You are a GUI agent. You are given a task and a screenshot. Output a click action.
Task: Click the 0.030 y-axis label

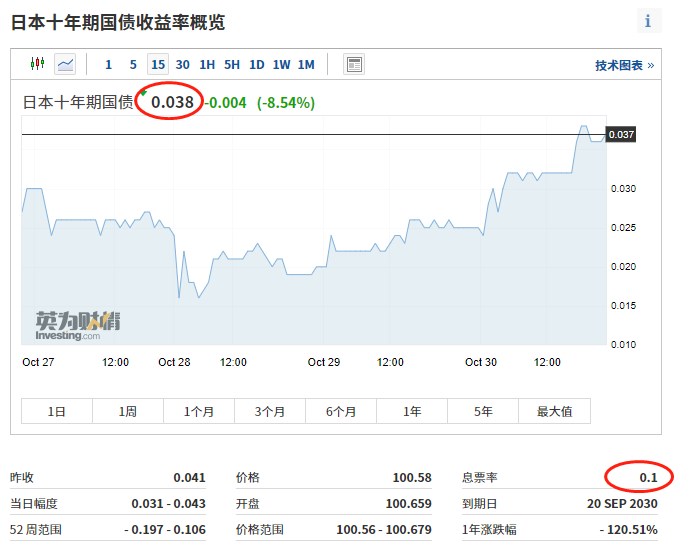tap(623, 188)
